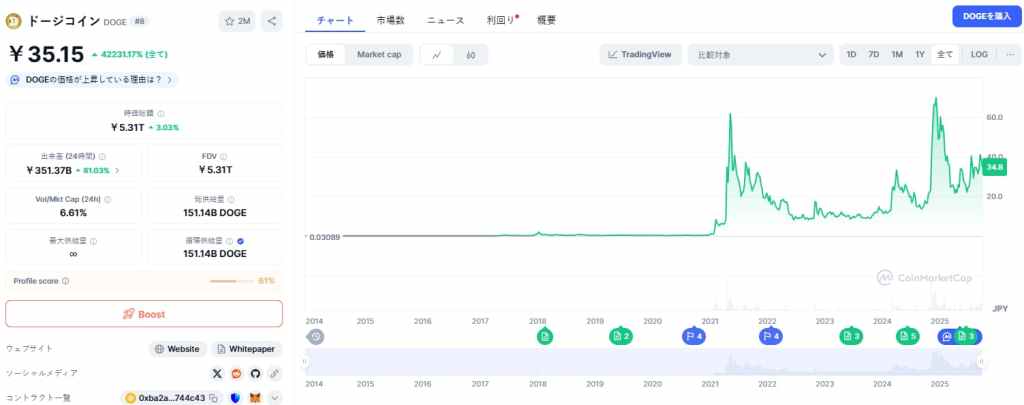Viewport: 1024px width, 405px height.
Task: Grab left handle of range navigator
Action: tap(305, 361)
